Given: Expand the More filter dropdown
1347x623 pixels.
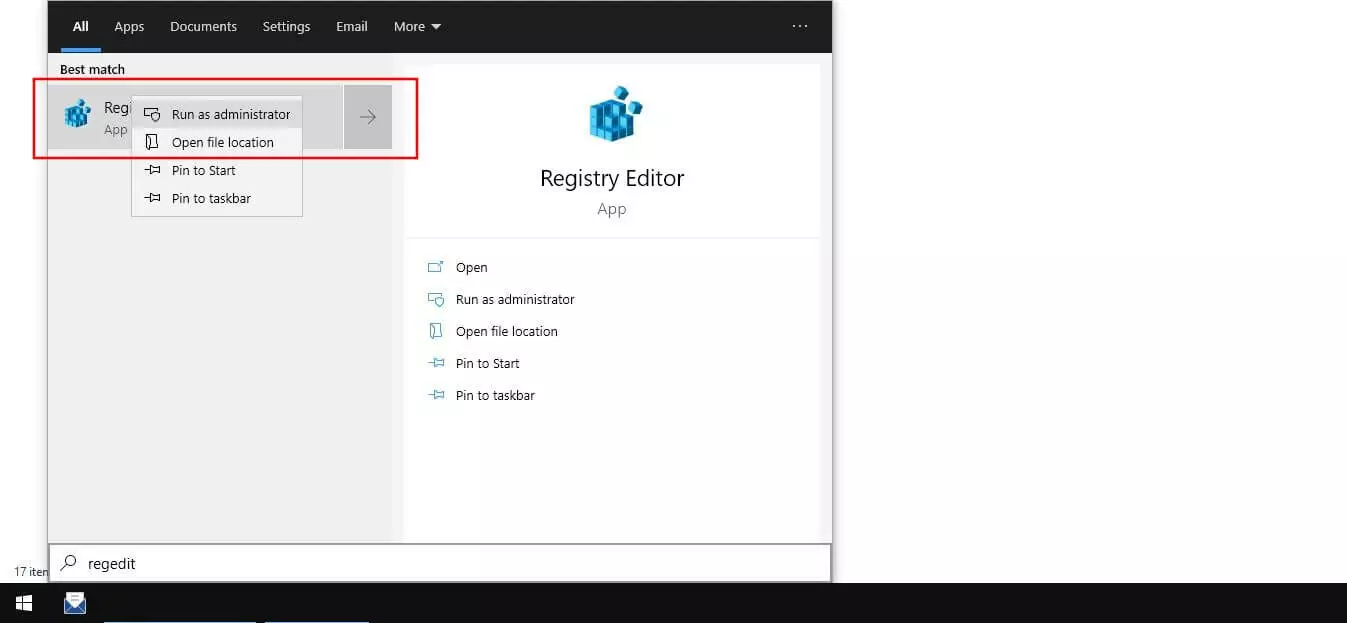Looking at the screenshot, I should coord(417,27).
